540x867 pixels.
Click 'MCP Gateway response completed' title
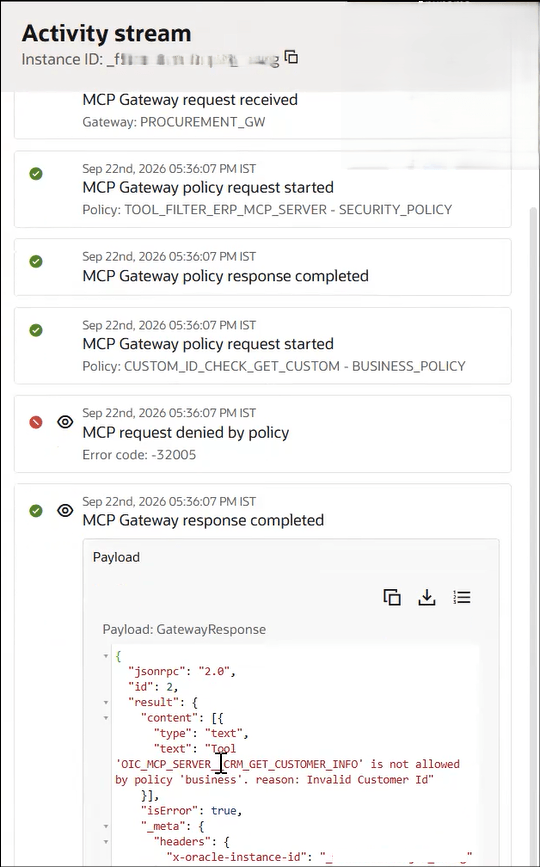tap(203, 520)
